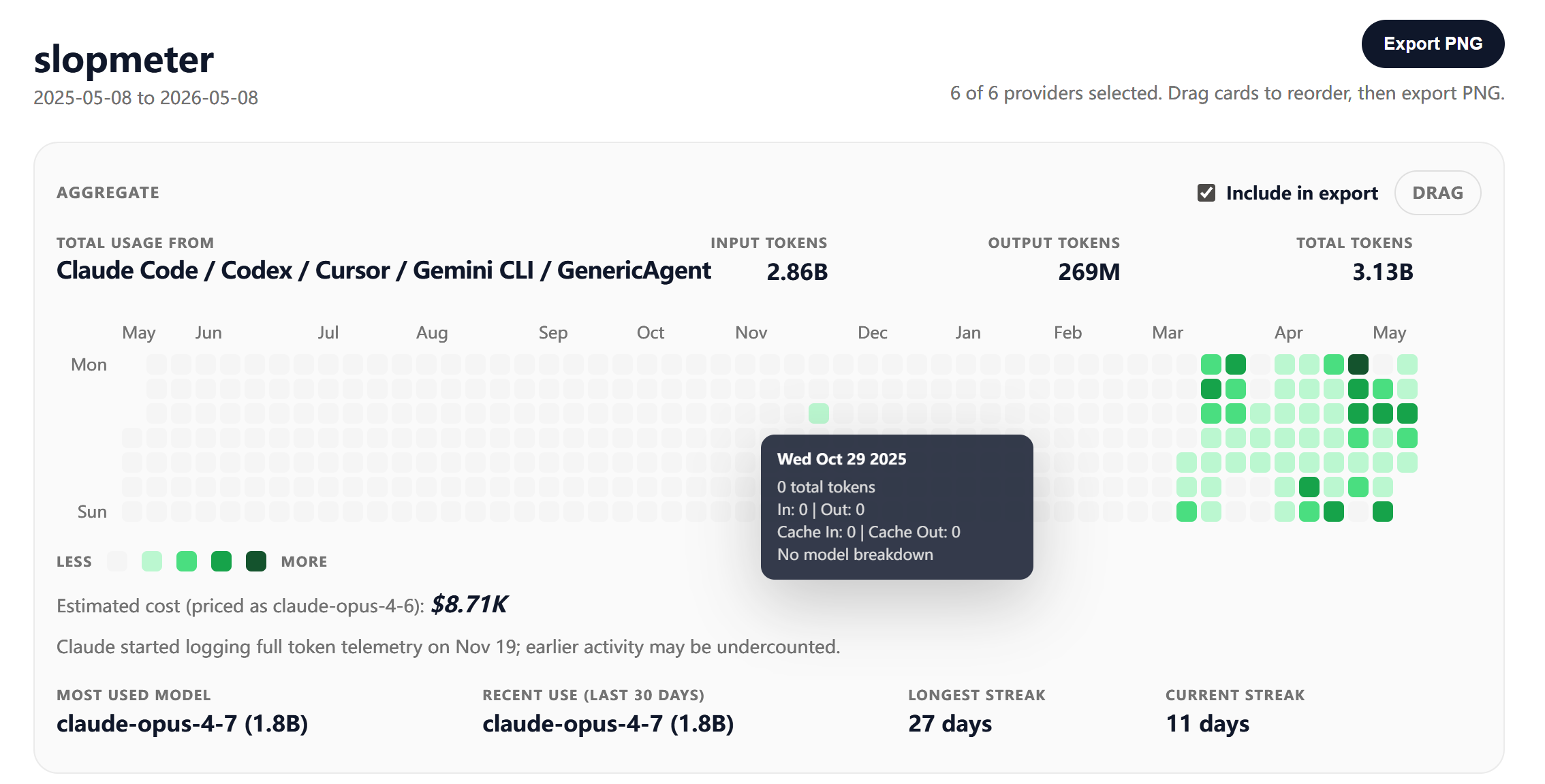The width and height of the screenshot is (1545, 784).
Task: Click the Dec month label on the heatmap
Action: (x=873, y=332)
